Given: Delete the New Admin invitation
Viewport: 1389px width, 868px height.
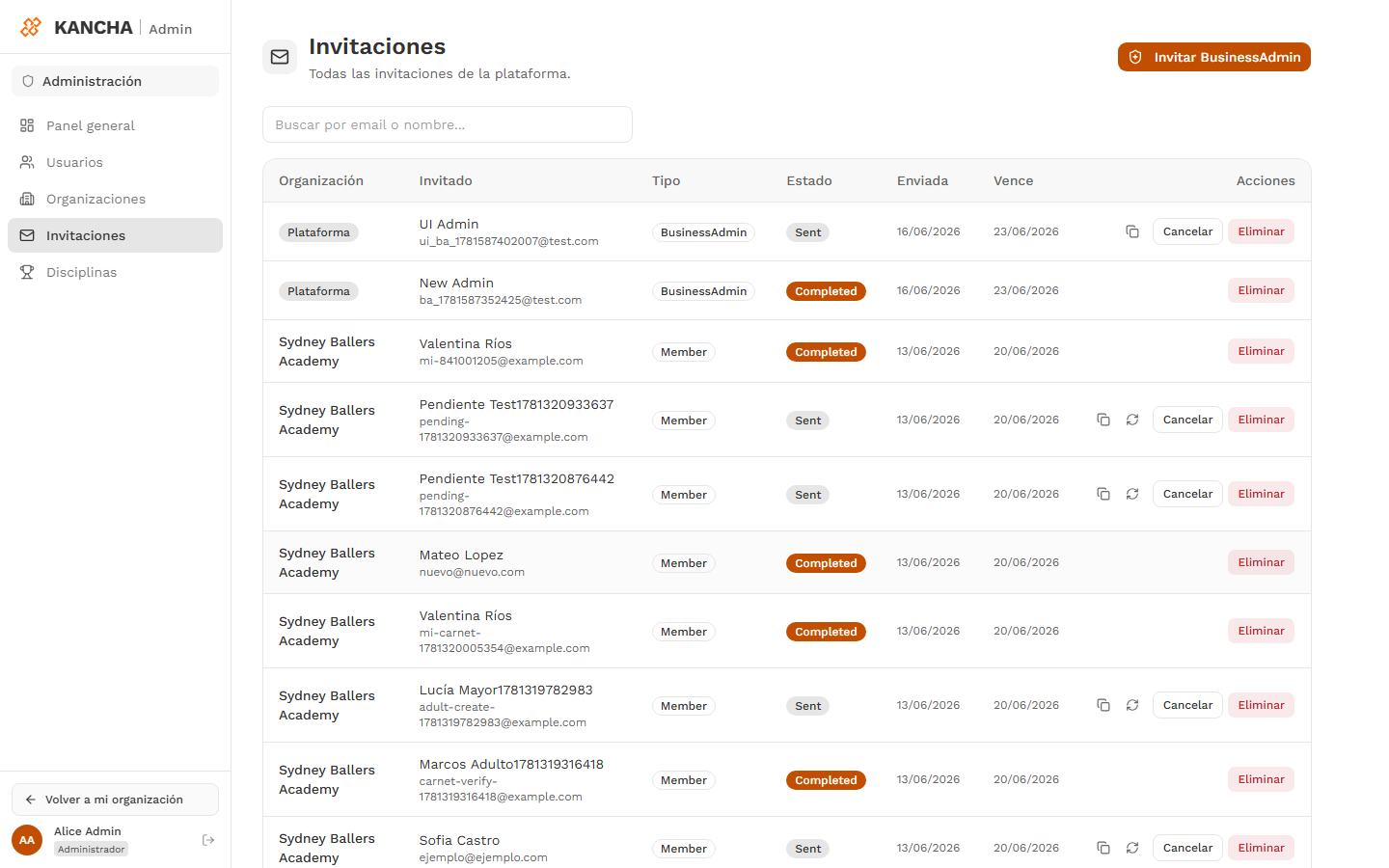Looking at the screenshot, I should tap(1261, 290).
